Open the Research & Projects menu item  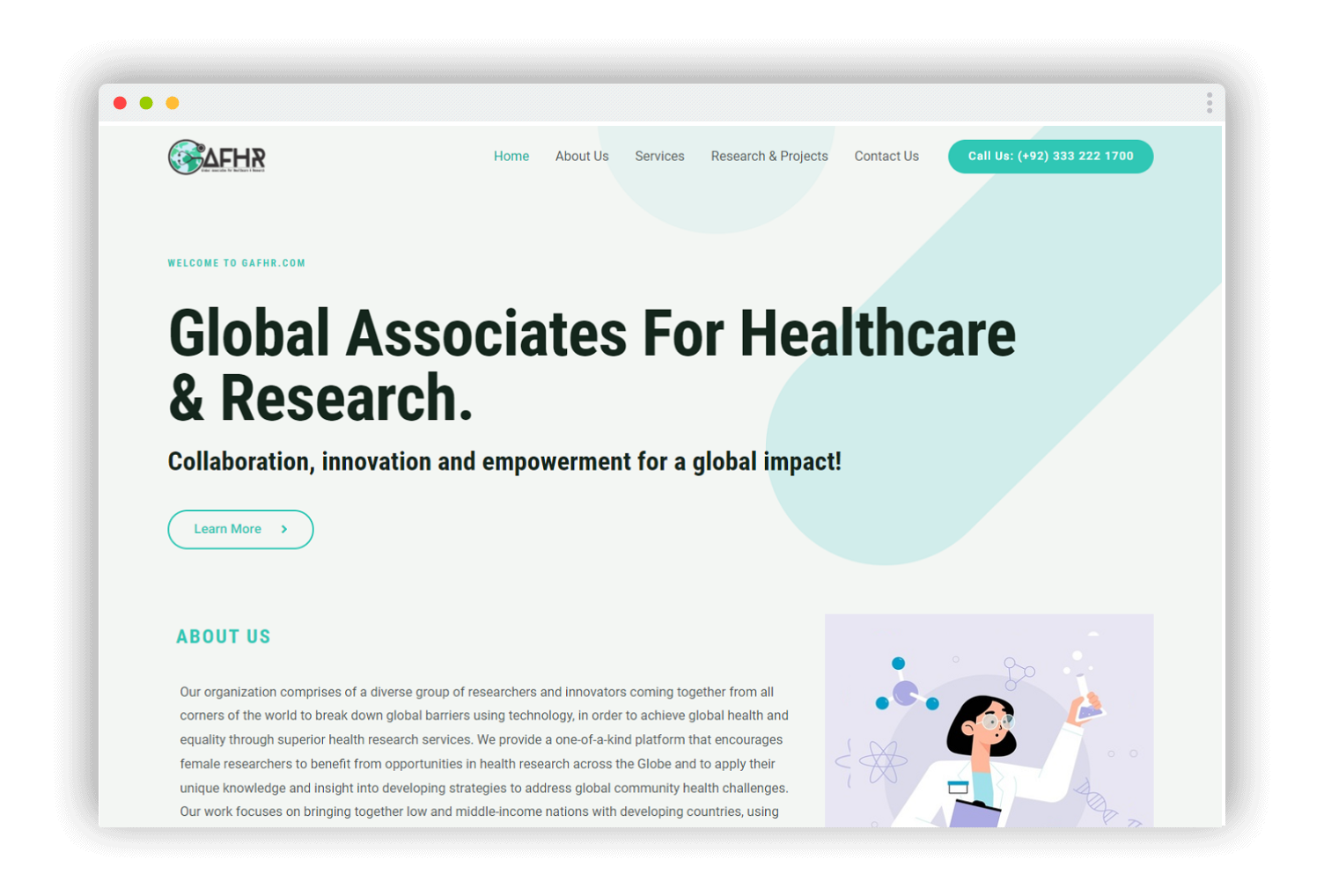pyautogui.click(x=769, y=156)
